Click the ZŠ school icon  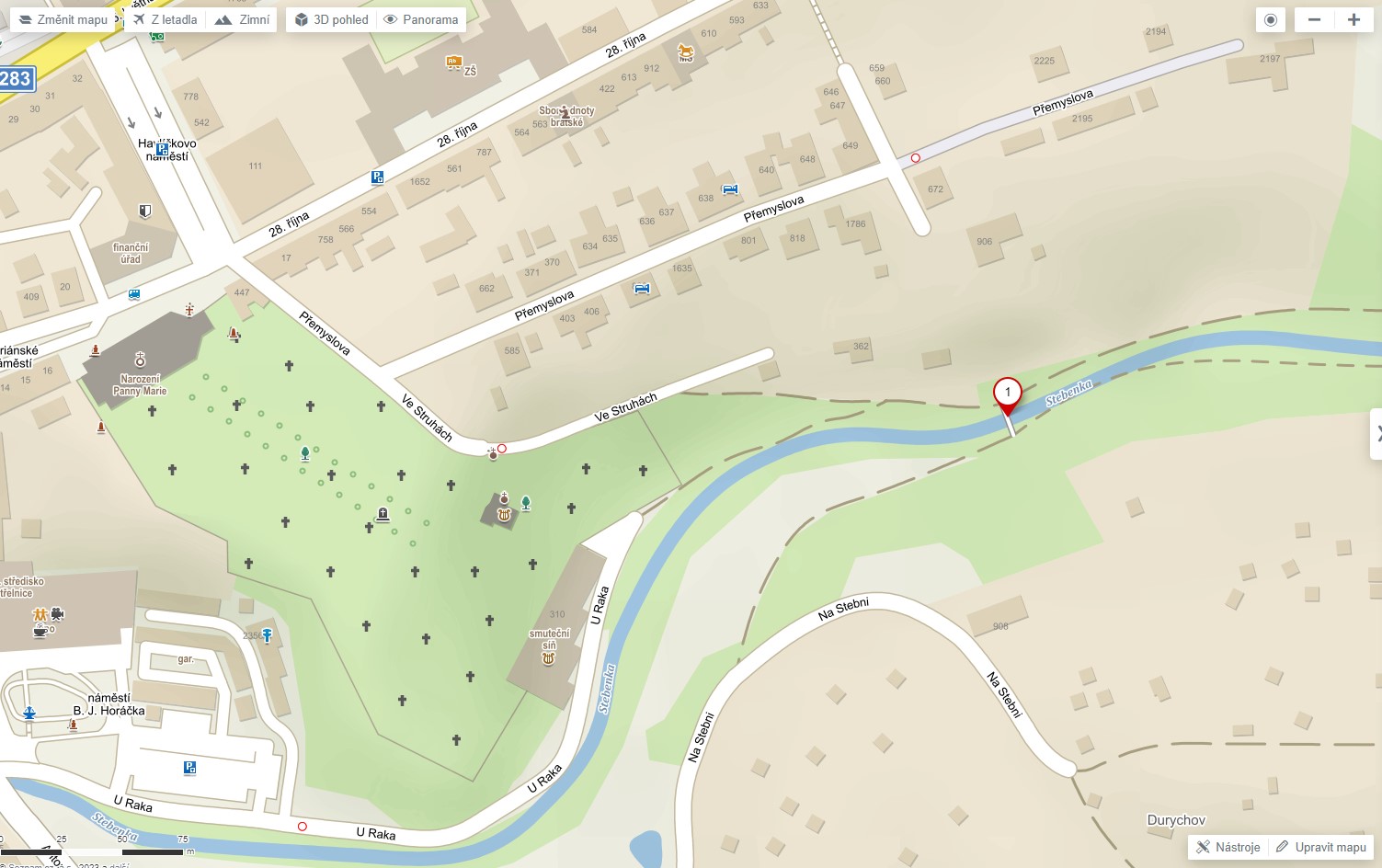point(452,63)
